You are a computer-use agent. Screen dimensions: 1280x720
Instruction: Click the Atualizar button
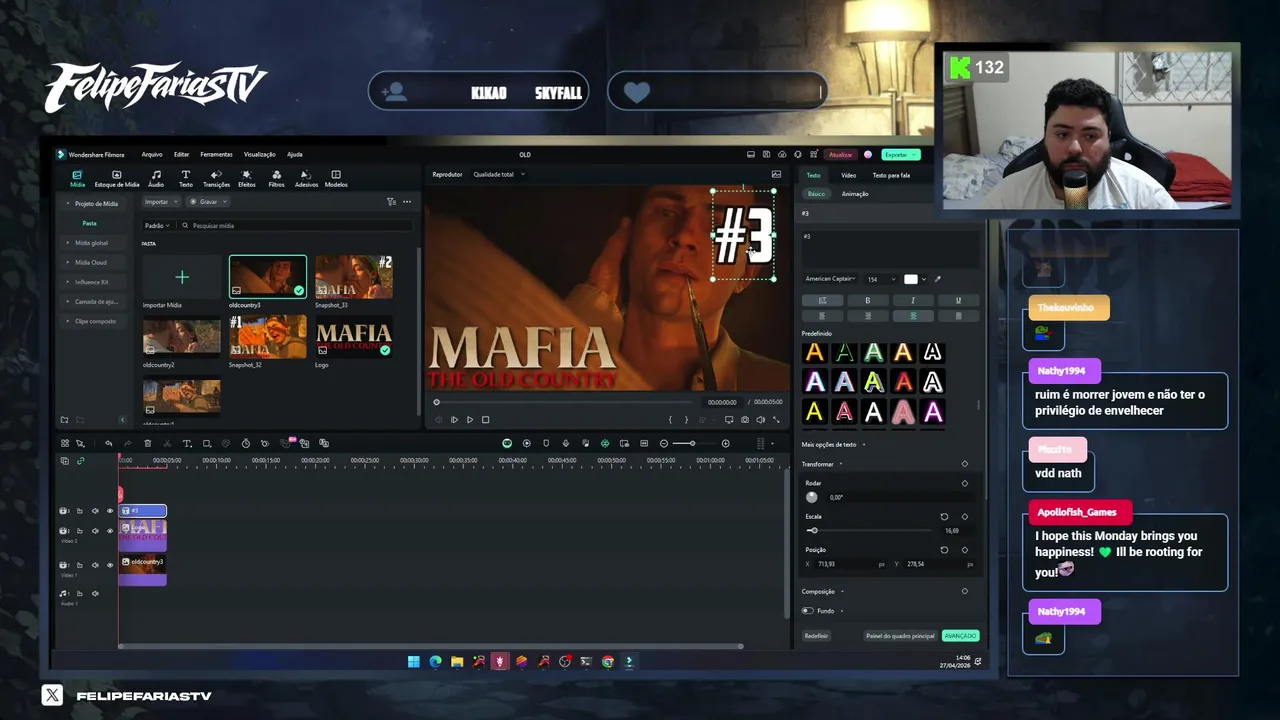[840, 155]
